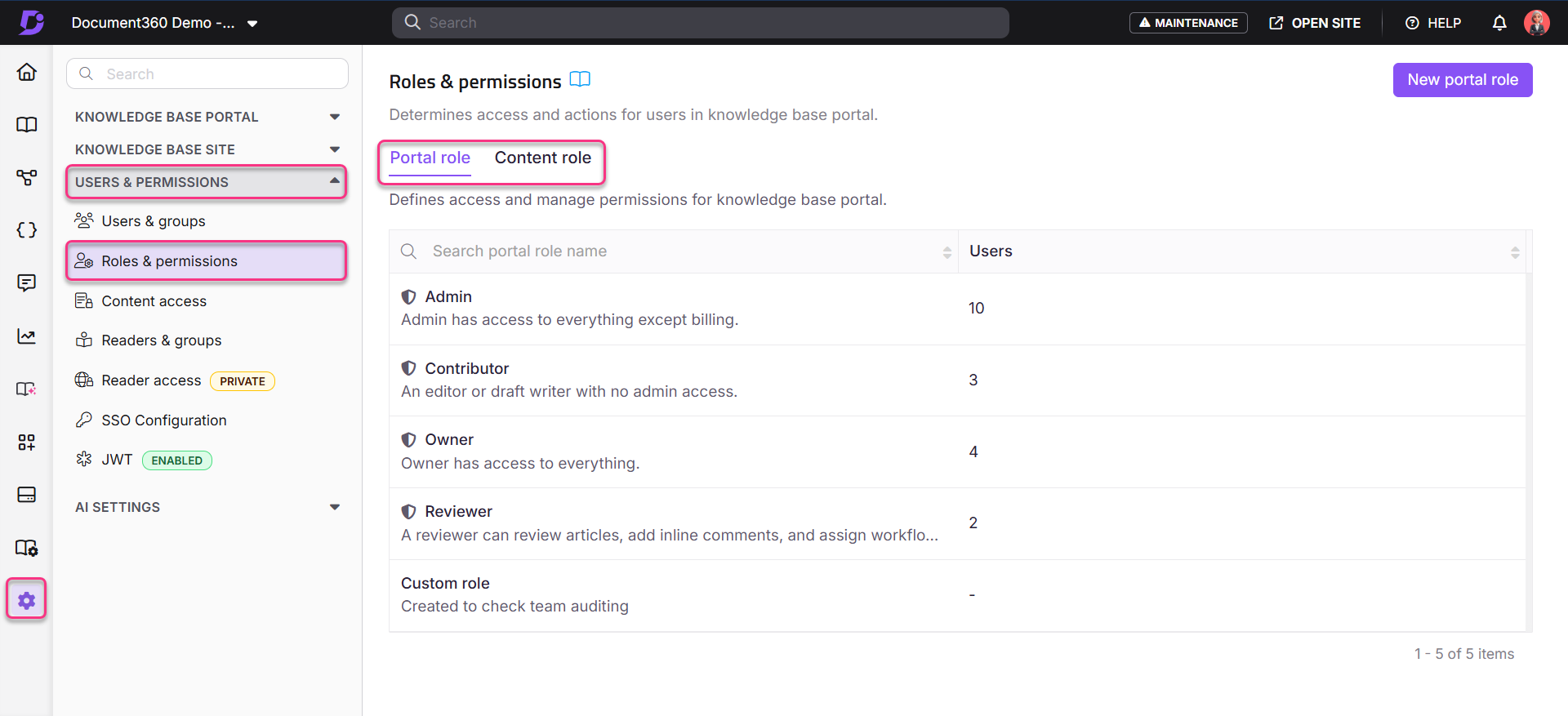The height and width of the screenshot is (716, 1568).
Task: Switch to the Content role tab
Action: pos(543,158)
